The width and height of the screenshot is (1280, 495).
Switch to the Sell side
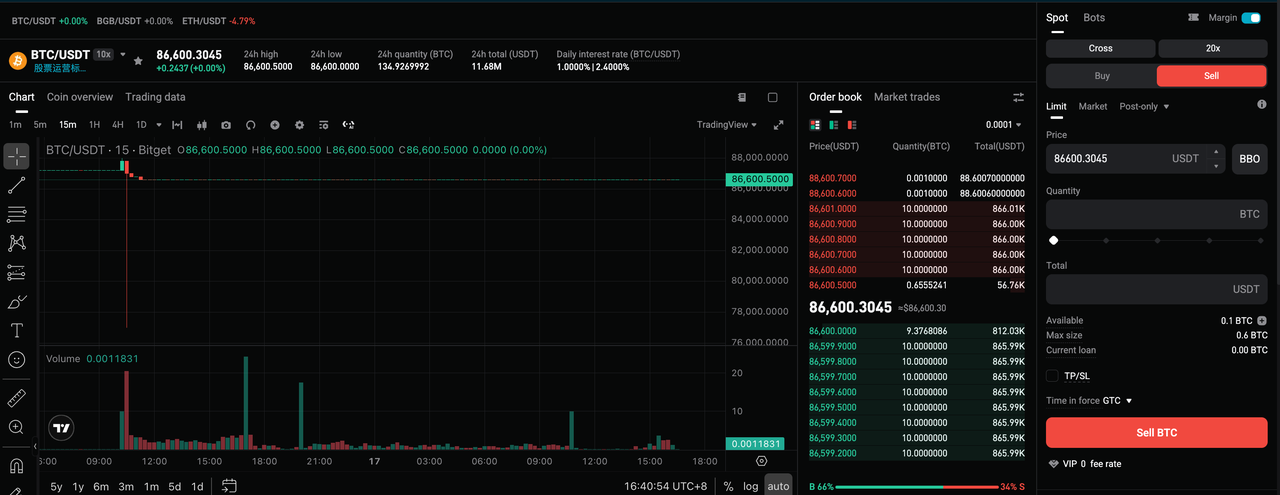(x=1212, y=76)
